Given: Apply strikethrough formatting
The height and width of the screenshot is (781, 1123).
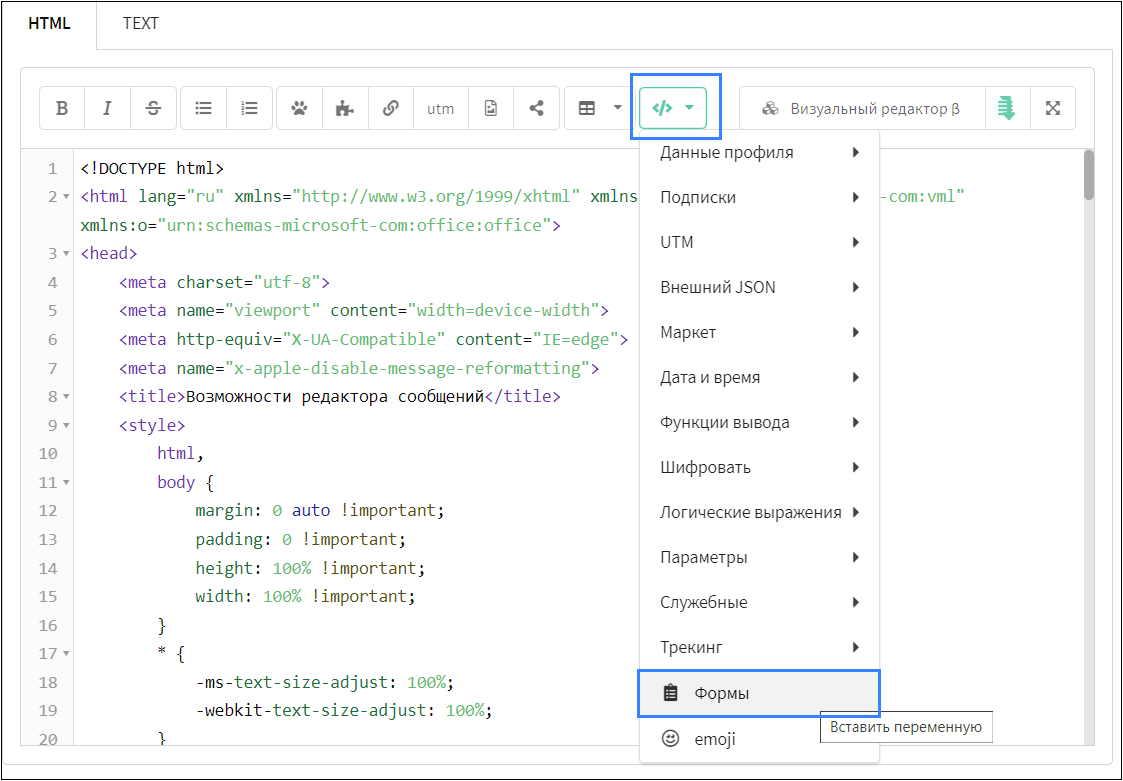Looking at the screenshot, I should [x=153, y=108].
